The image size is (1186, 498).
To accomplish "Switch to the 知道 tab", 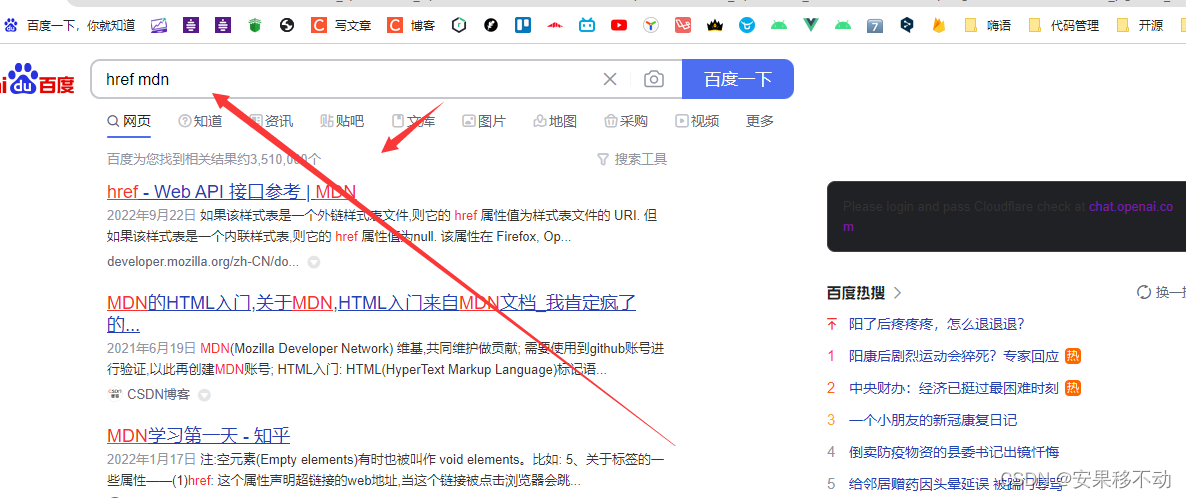I will click(x=200, y=121).
